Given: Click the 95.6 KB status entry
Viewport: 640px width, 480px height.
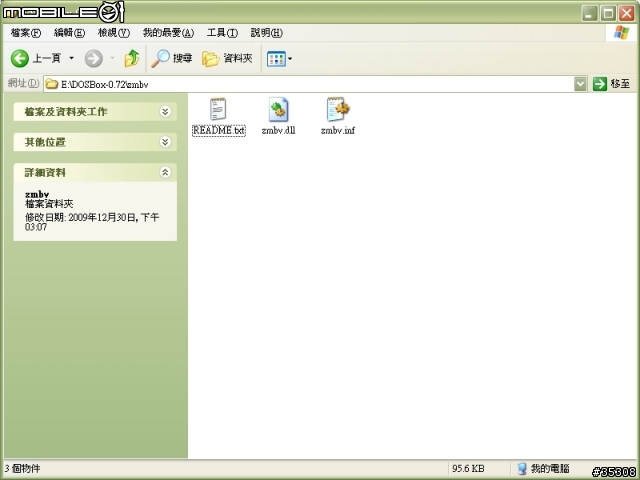Looking at the screenshot, I should click(x=468, y=468).
